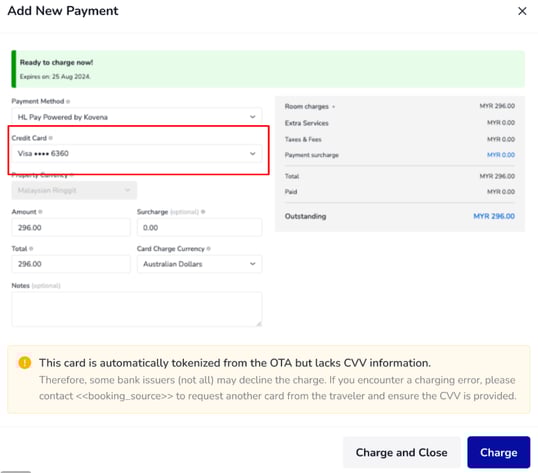Click the Amount input field
Screen dimensions: 538x473
tap(71, 227)
